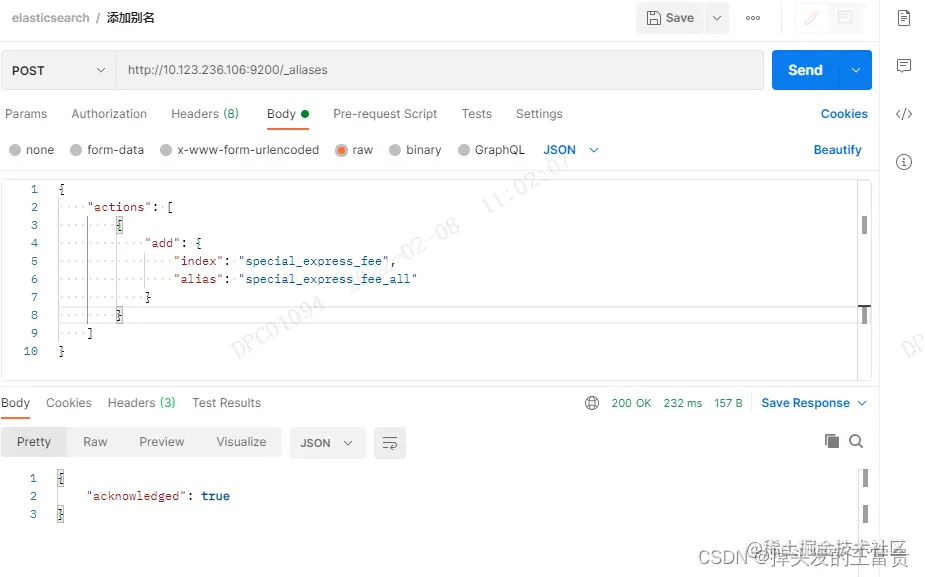The width and height of the screenshot is (925, 577).
Task: Open the response JSON format dropdown
Action: (327, 443)
